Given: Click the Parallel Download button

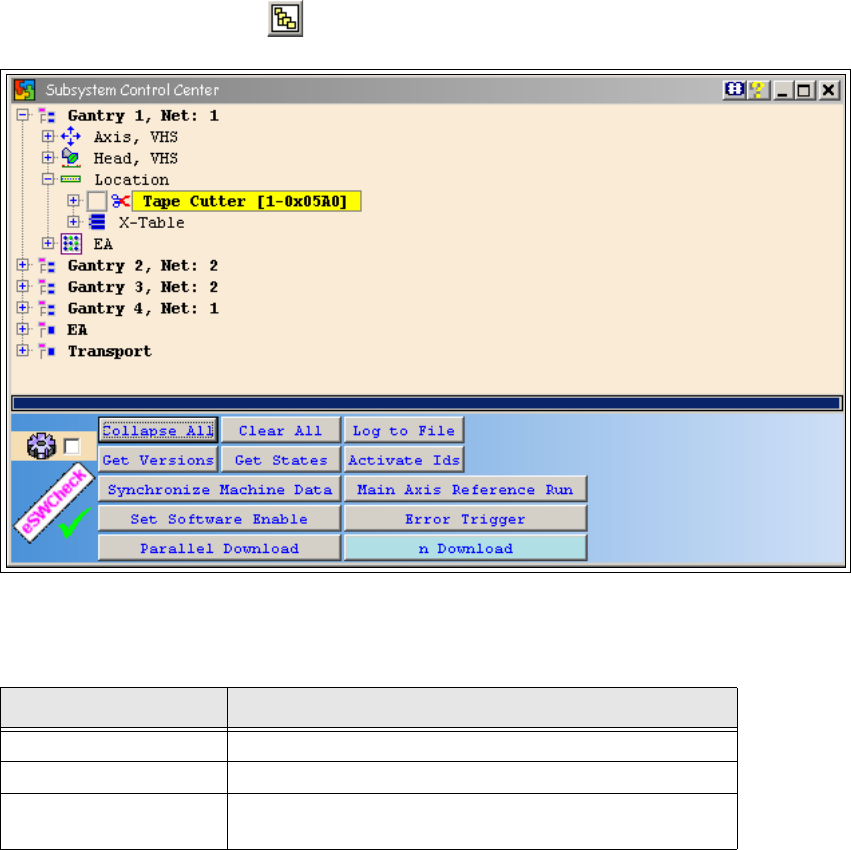Looking at the screenshot, I should pyautogui.click(x=219, y=548).
